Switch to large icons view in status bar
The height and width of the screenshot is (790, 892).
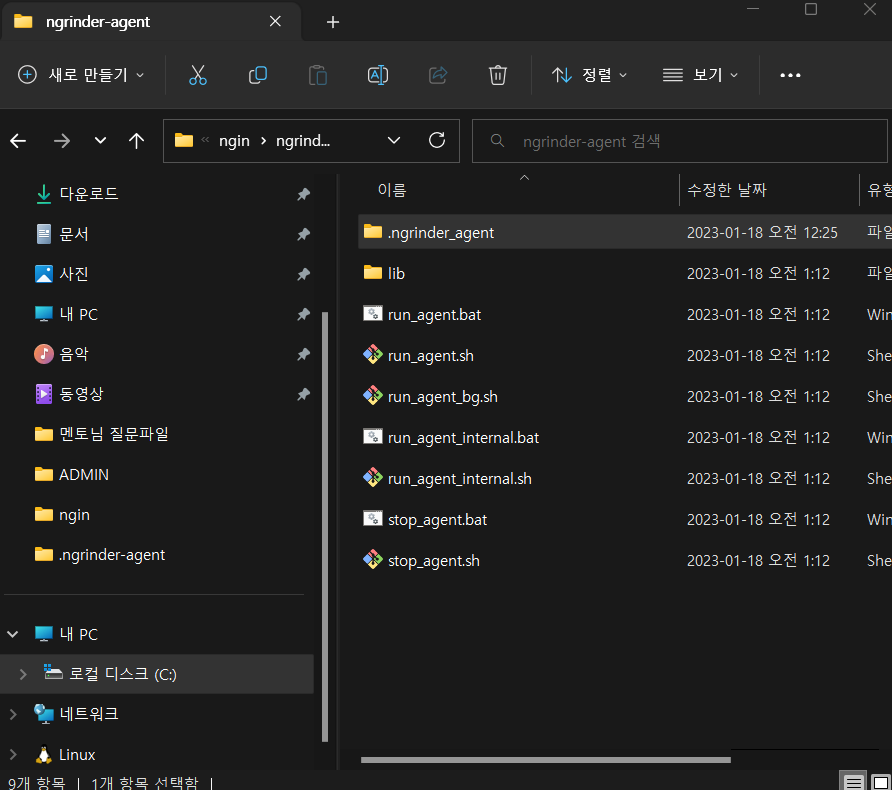point(880,783)
